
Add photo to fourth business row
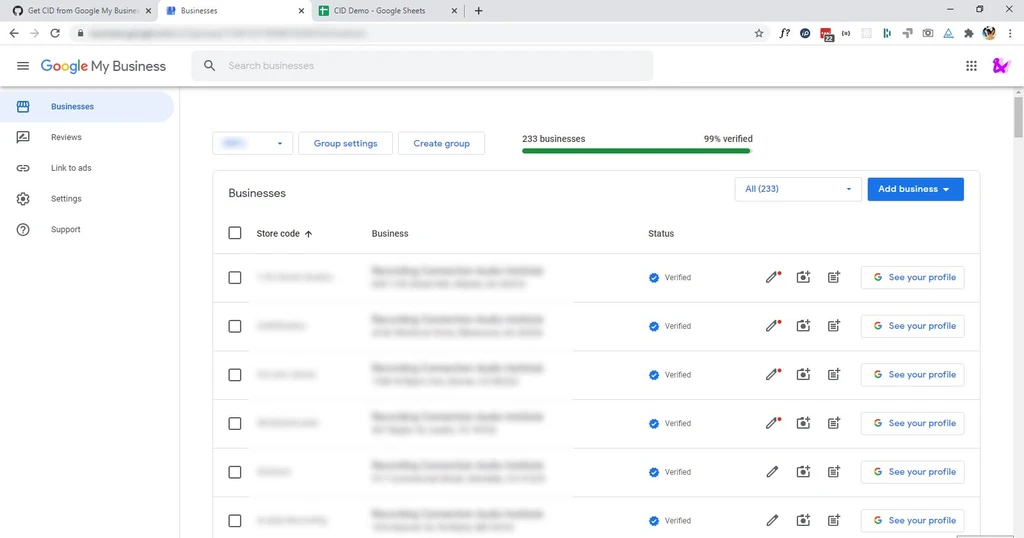[x=803, y=423]
